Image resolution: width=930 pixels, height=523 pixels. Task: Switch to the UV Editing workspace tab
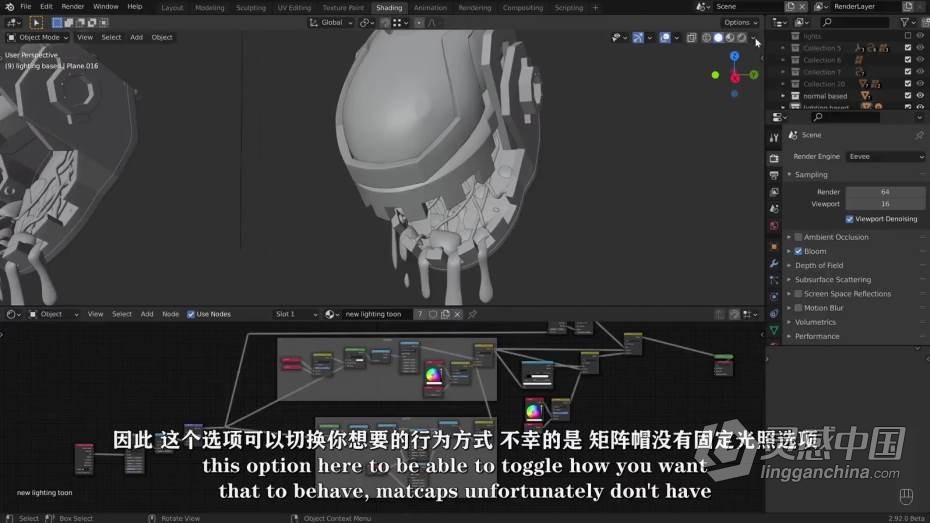point(294,8)
